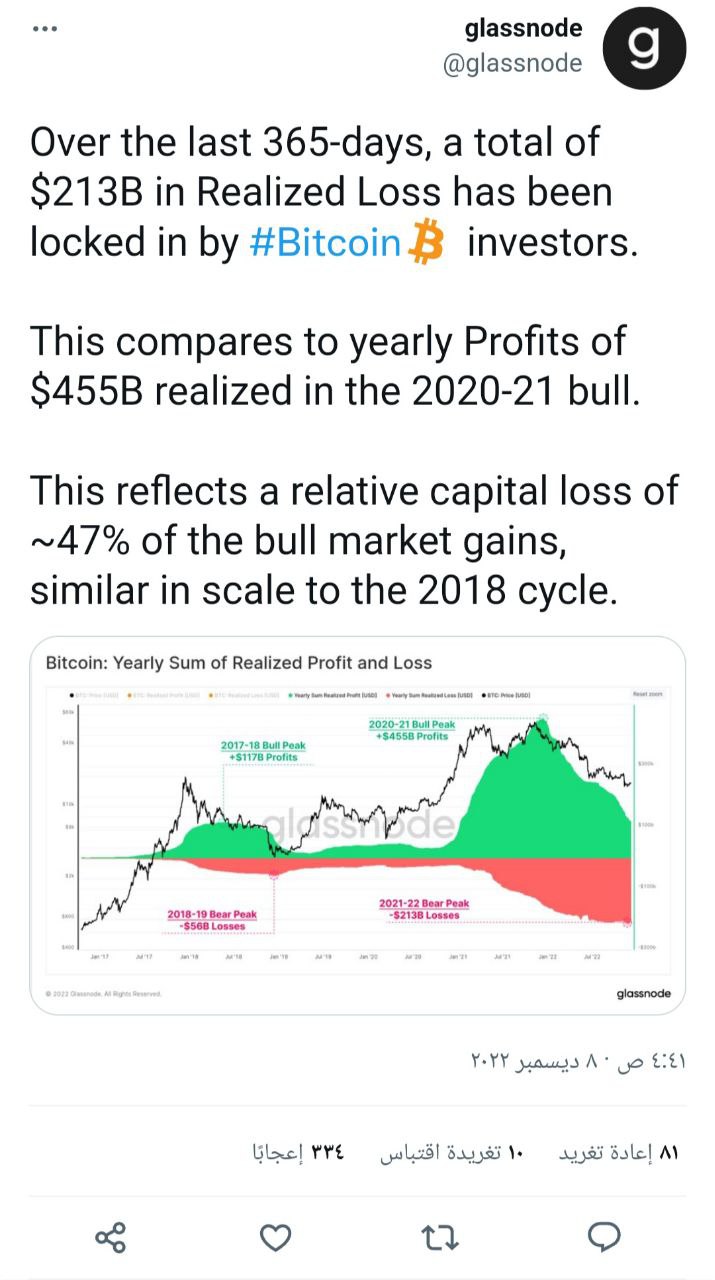Tap the 2021-22 Bear Peak label in chart
The height and width of the screenshot is (1280, 715).
tap(424, 909)
